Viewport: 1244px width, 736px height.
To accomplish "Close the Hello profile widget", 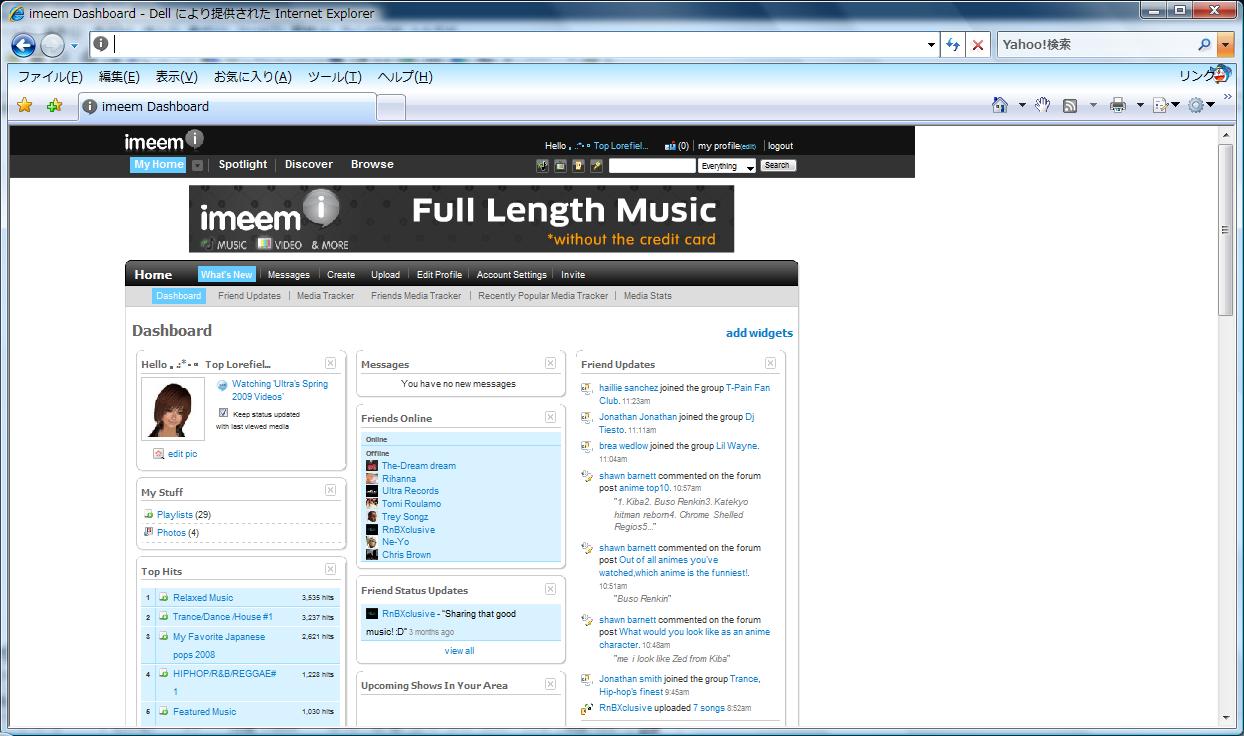I will [330, 363].
